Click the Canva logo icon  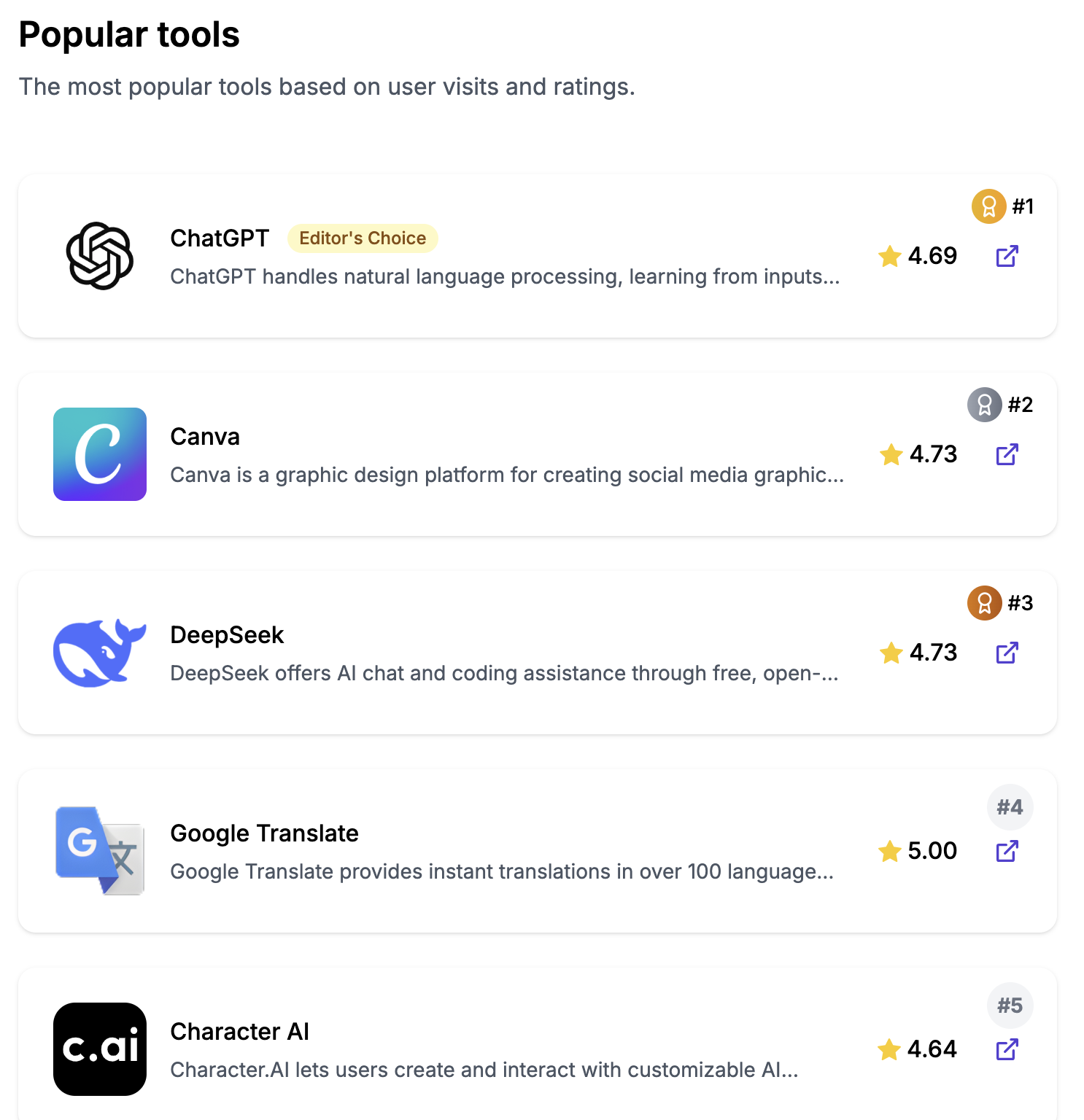pyautogui.click(x=100, y=454)
